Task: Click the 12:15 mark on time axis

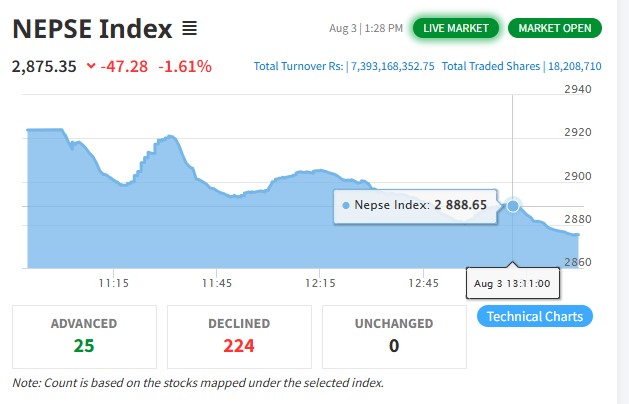Action: [x=320, y=283]
